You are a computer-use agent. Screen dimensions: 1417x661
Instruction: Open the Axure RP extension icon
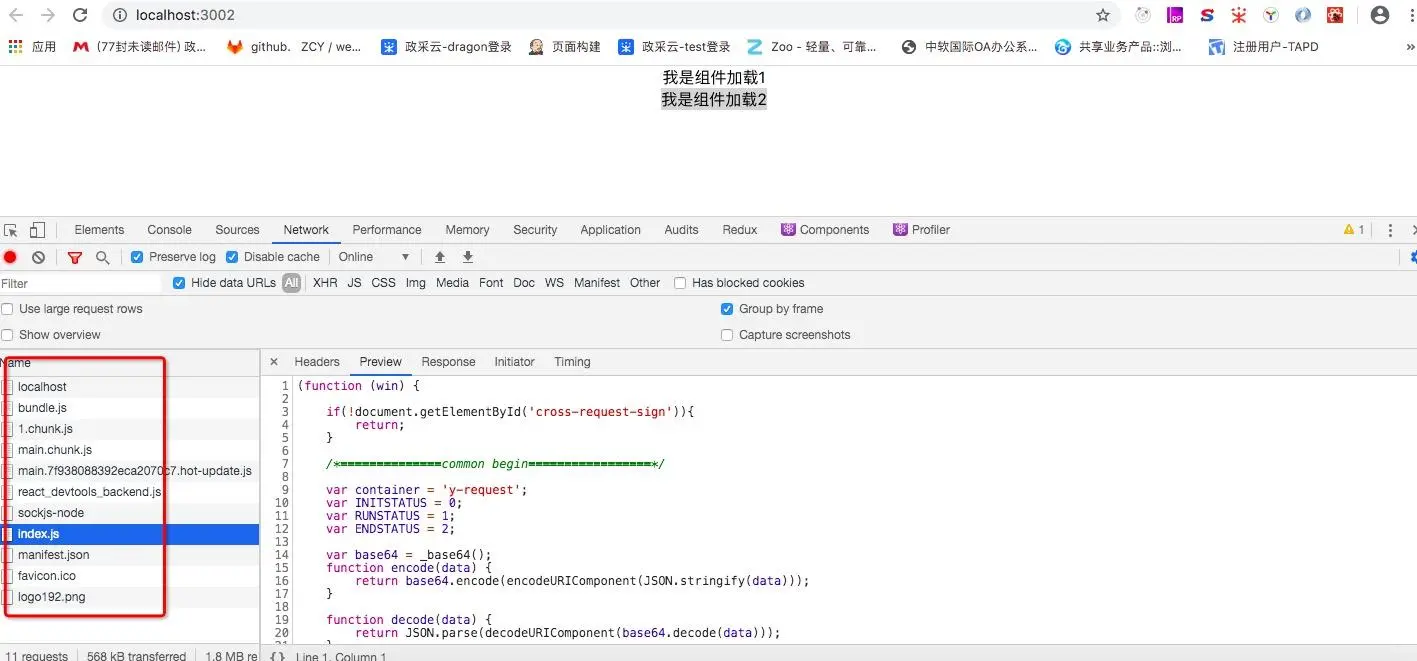click(x=1175, y=15)
